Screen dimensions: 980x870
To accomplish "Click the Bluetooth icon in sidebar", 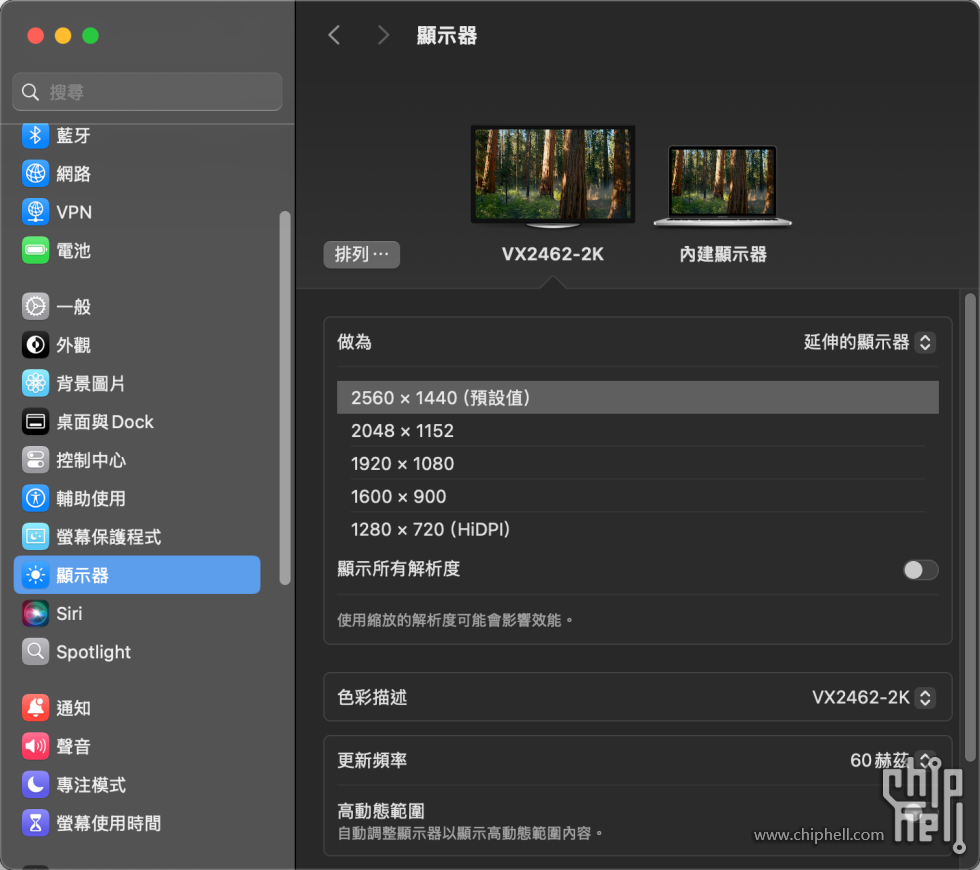I will [x=36, y=136].
